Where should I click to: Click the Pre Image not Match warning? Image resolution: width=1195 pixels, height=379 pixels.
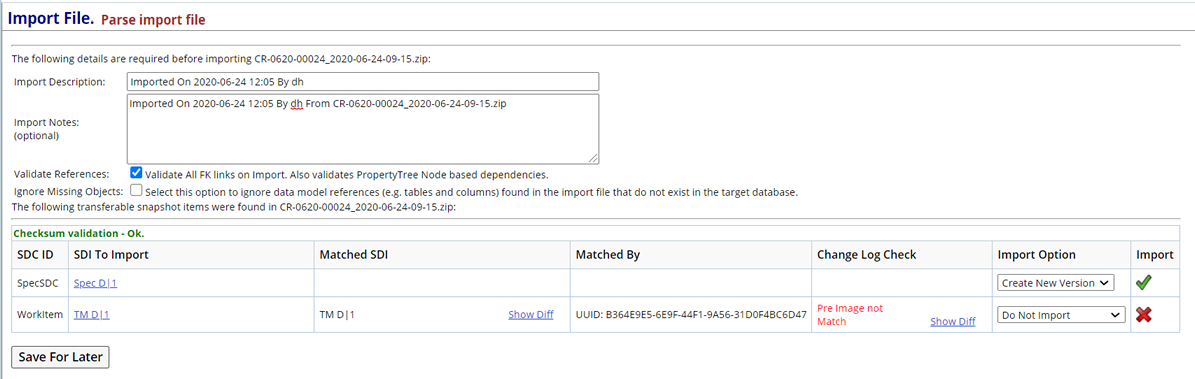[850, 315]
